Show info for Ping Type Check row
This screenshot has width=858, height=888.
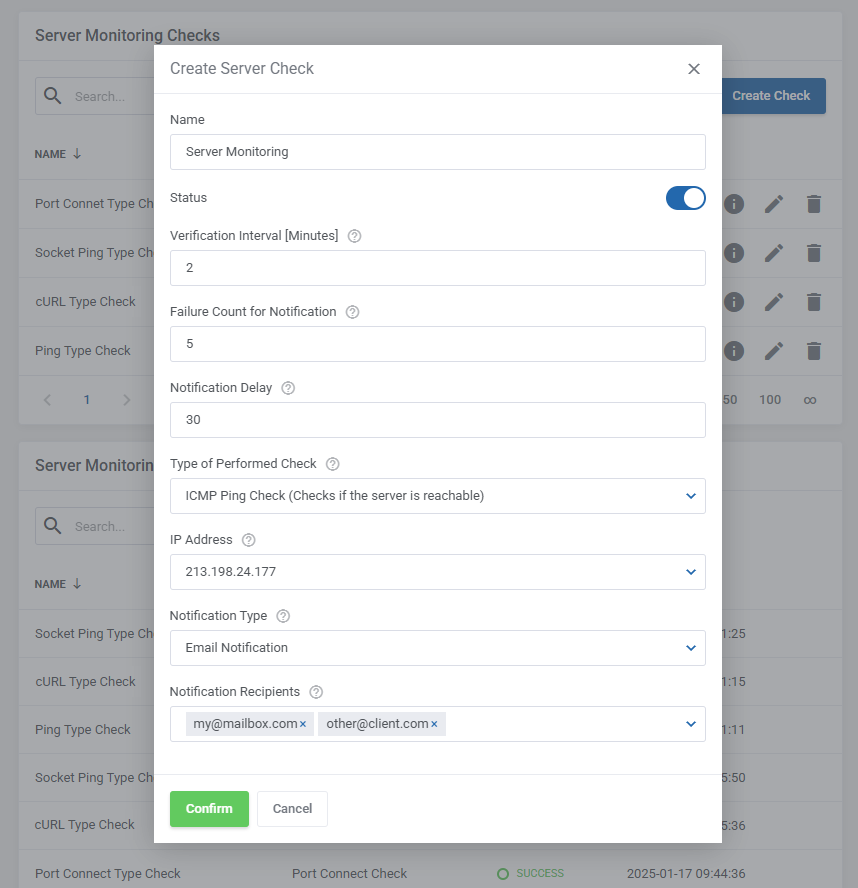(x=734, y=351)
